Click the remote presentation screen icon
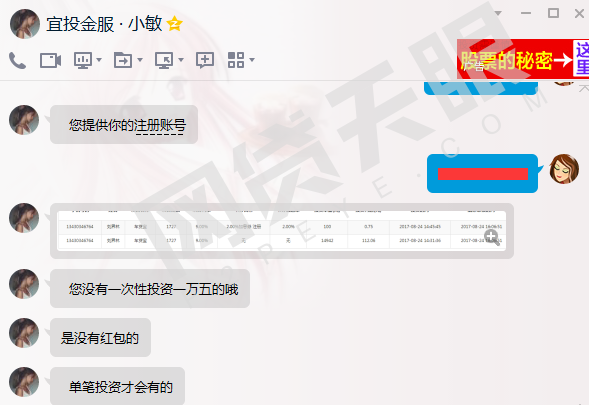This screenshot has height=405, width=589. point(83,60)
